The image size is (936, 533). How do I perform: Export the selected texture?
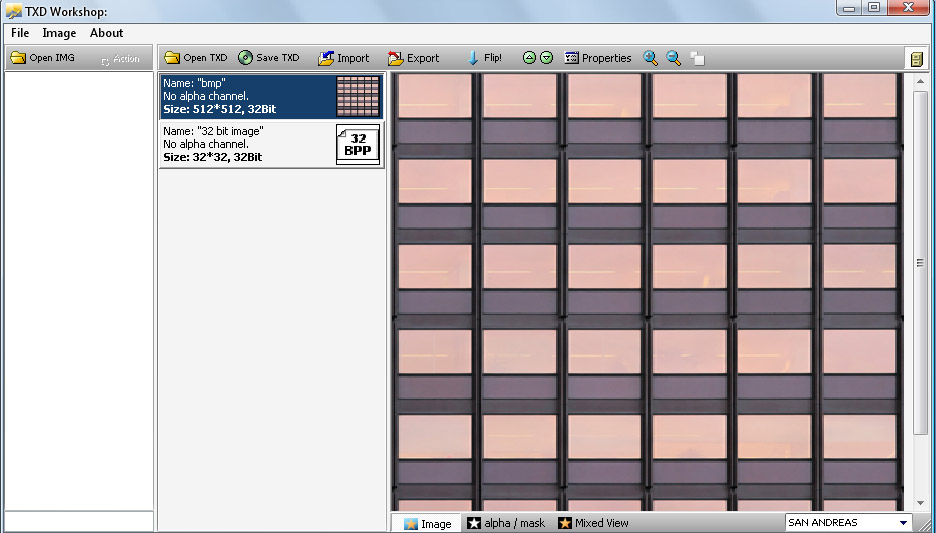[x=413, y=58]
